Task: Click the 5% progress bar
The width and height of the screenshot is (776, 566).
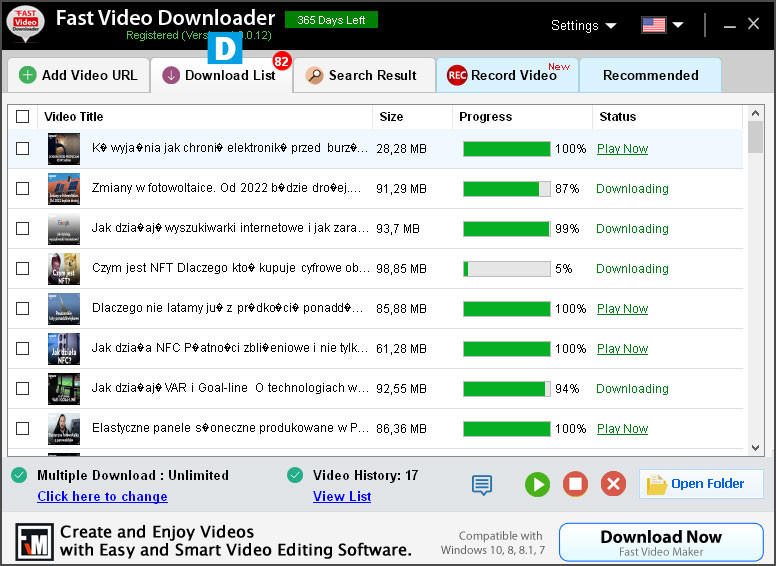Action: (507, 269)
